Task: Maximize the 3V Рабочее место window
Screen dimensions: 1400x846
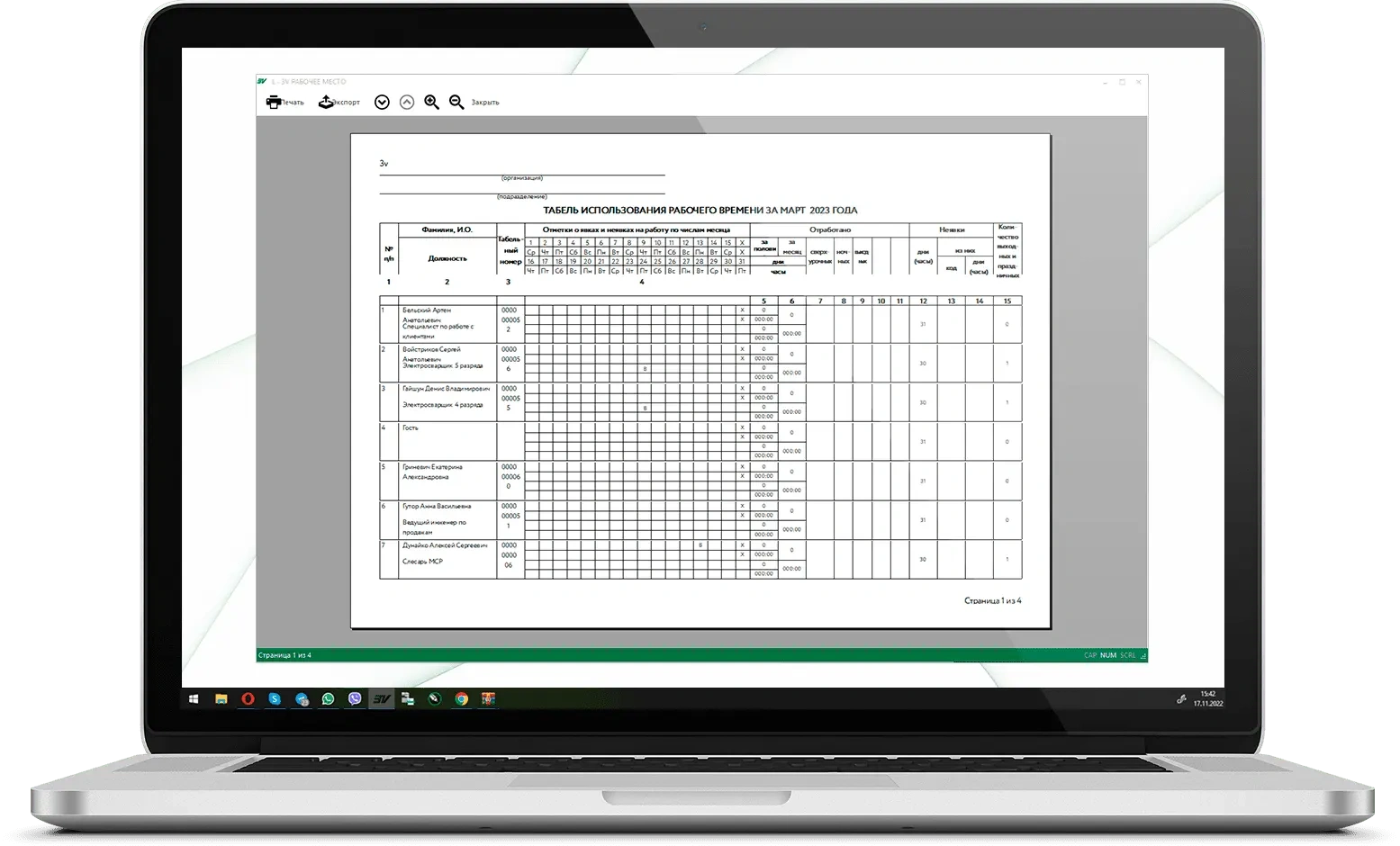Action: click(x=1122, y=82)
